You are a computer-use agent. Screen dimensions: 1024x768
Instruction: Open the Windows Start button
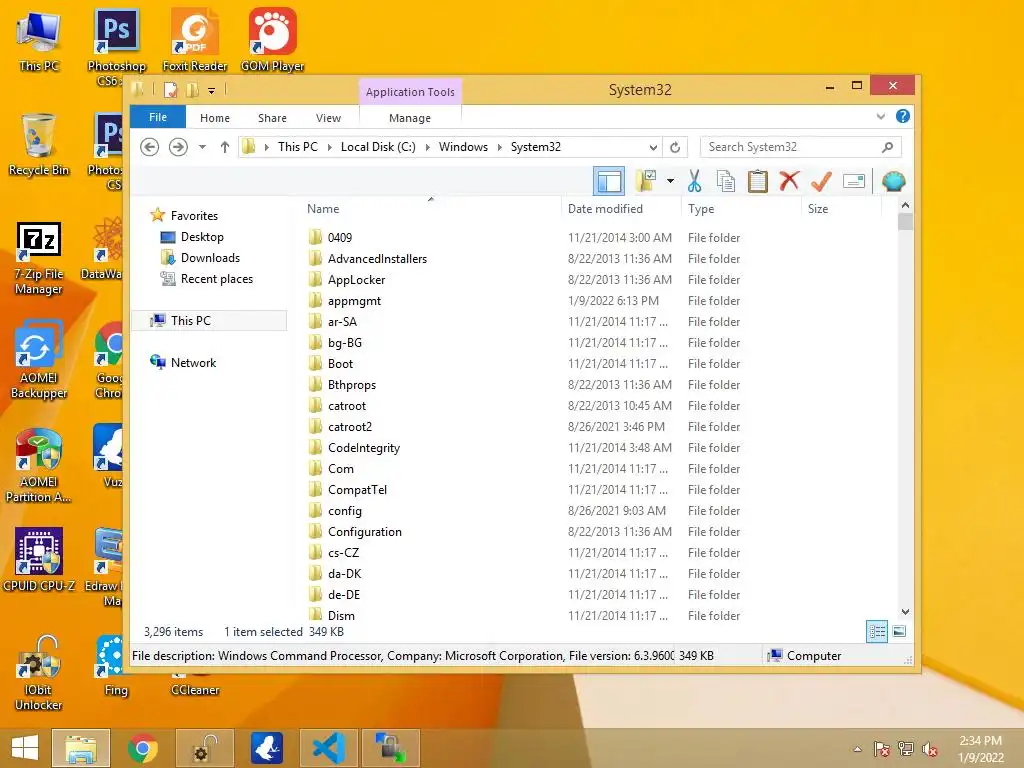coord(25,748)
